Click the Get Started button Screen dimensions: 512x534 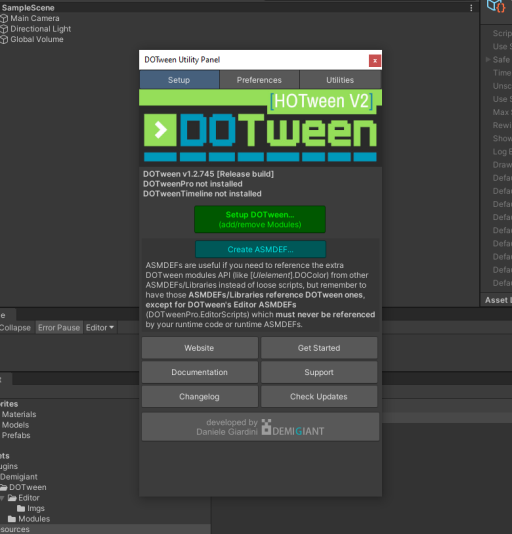point(319,348)
